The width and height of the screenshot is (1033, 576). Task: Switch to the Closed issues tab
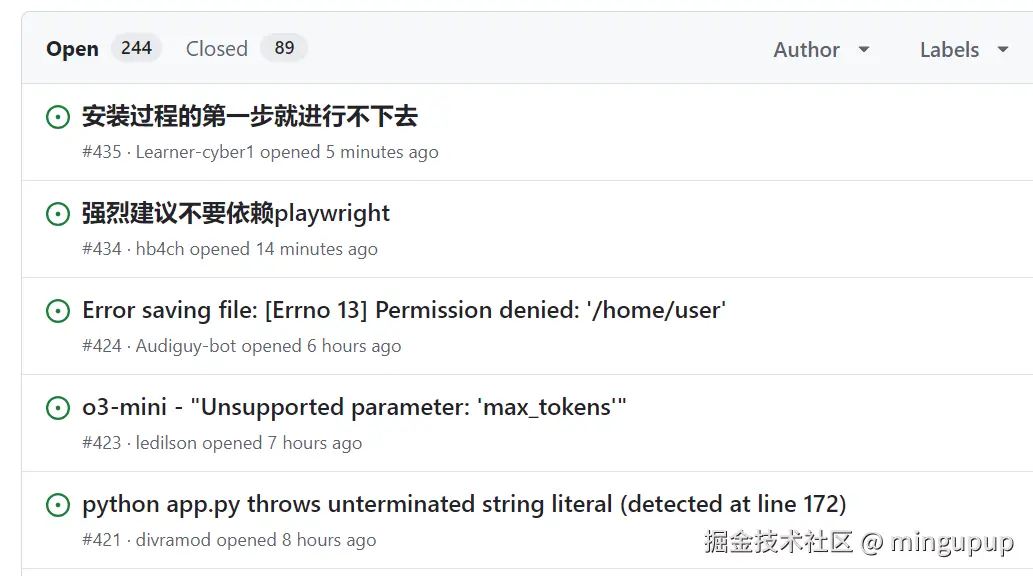pyautogui.click(x=216, y=49)
